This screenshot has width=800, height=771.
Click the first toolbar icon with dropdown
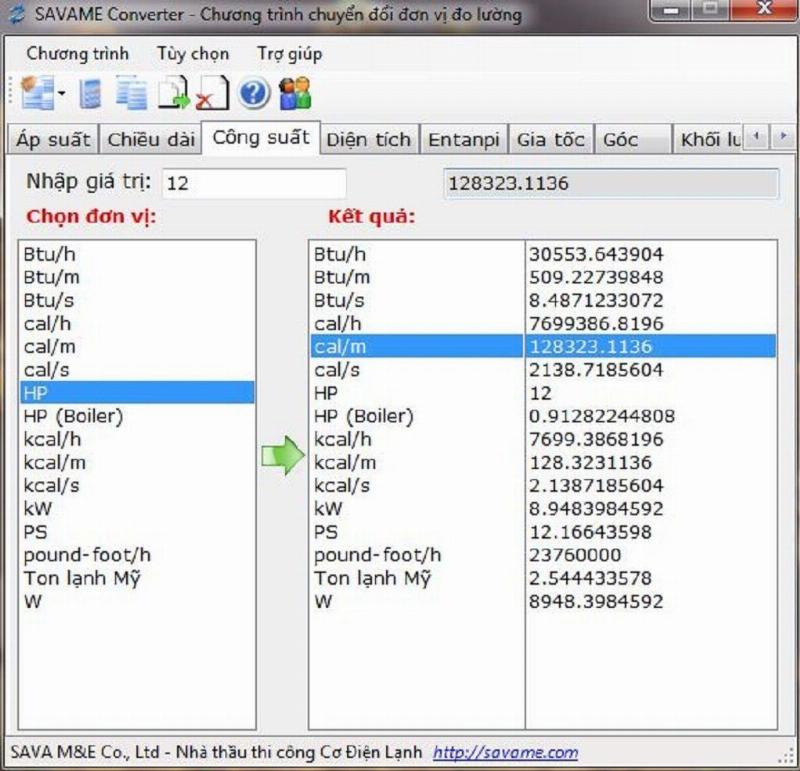point(38,93)
